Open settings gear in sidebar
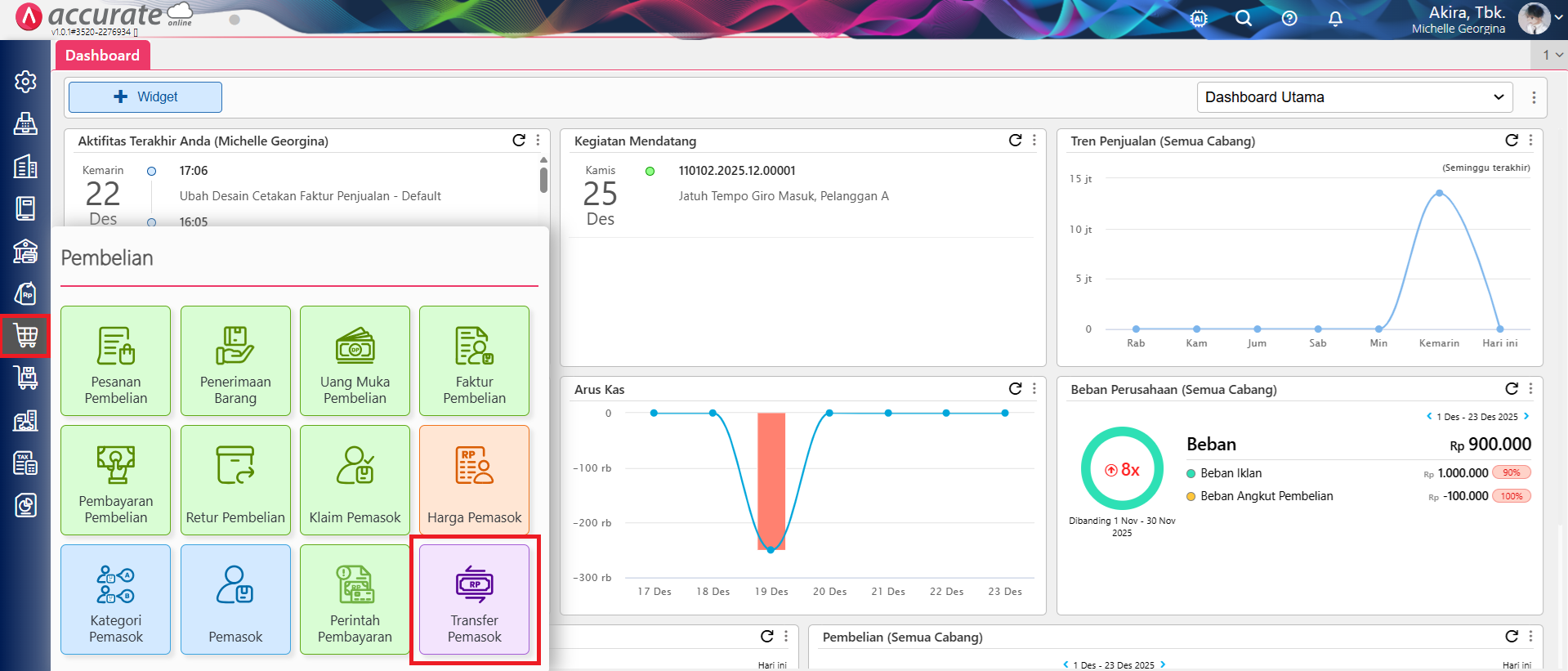This screenshot has width=1568, height=671. tap(25, 81)
